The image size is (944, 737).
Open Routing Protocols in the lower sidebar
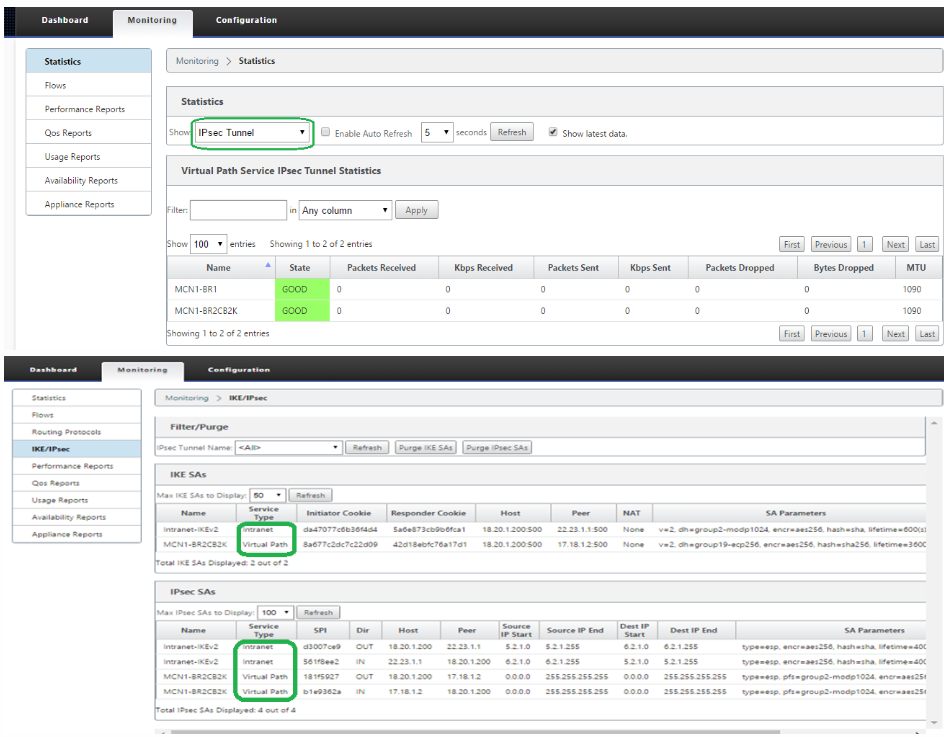(66, 432)
